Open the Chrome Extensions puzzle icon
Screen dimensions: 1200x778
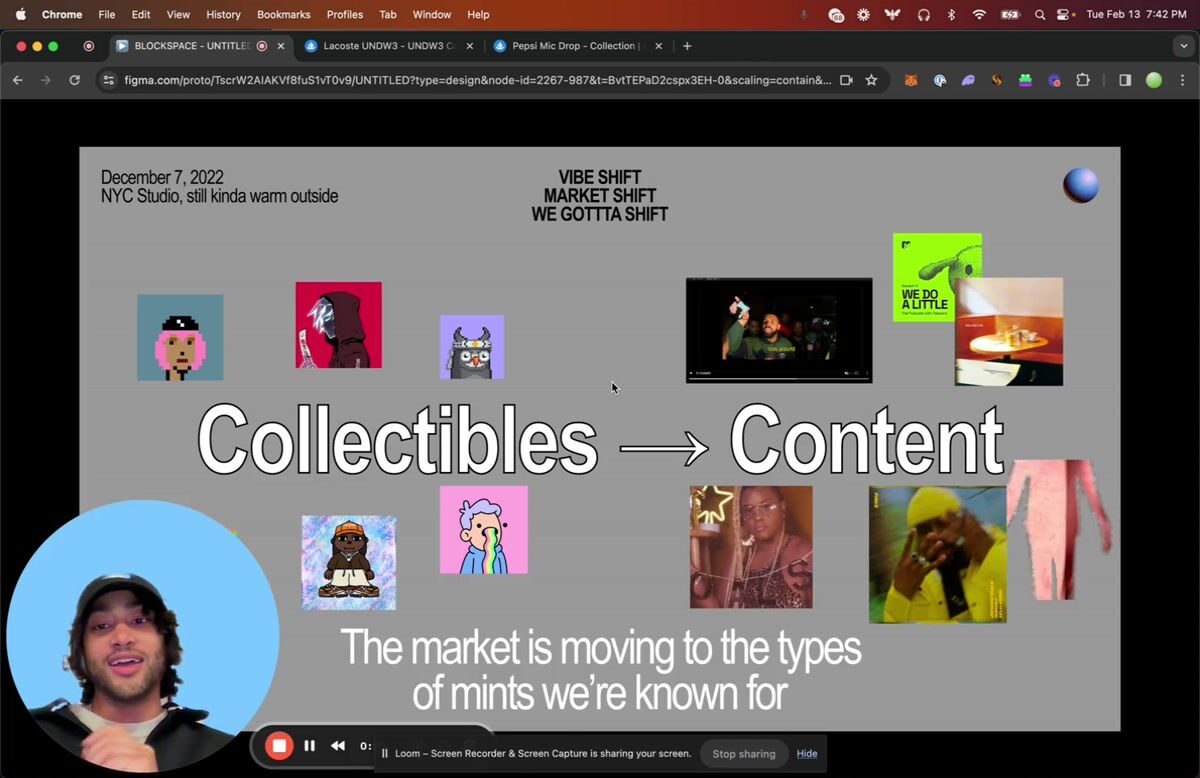click(1082, 80)
